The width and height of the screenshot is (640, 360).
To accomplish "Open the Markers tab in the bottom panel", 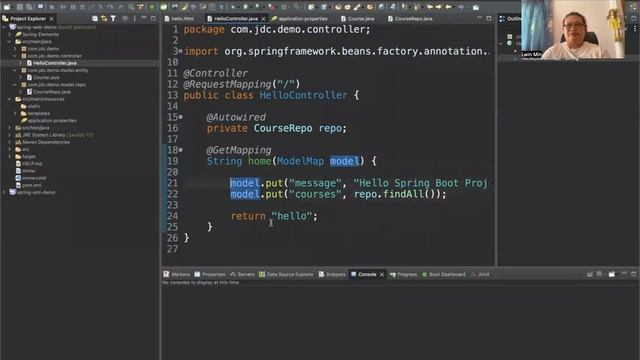I will click(x=177, y=274).
